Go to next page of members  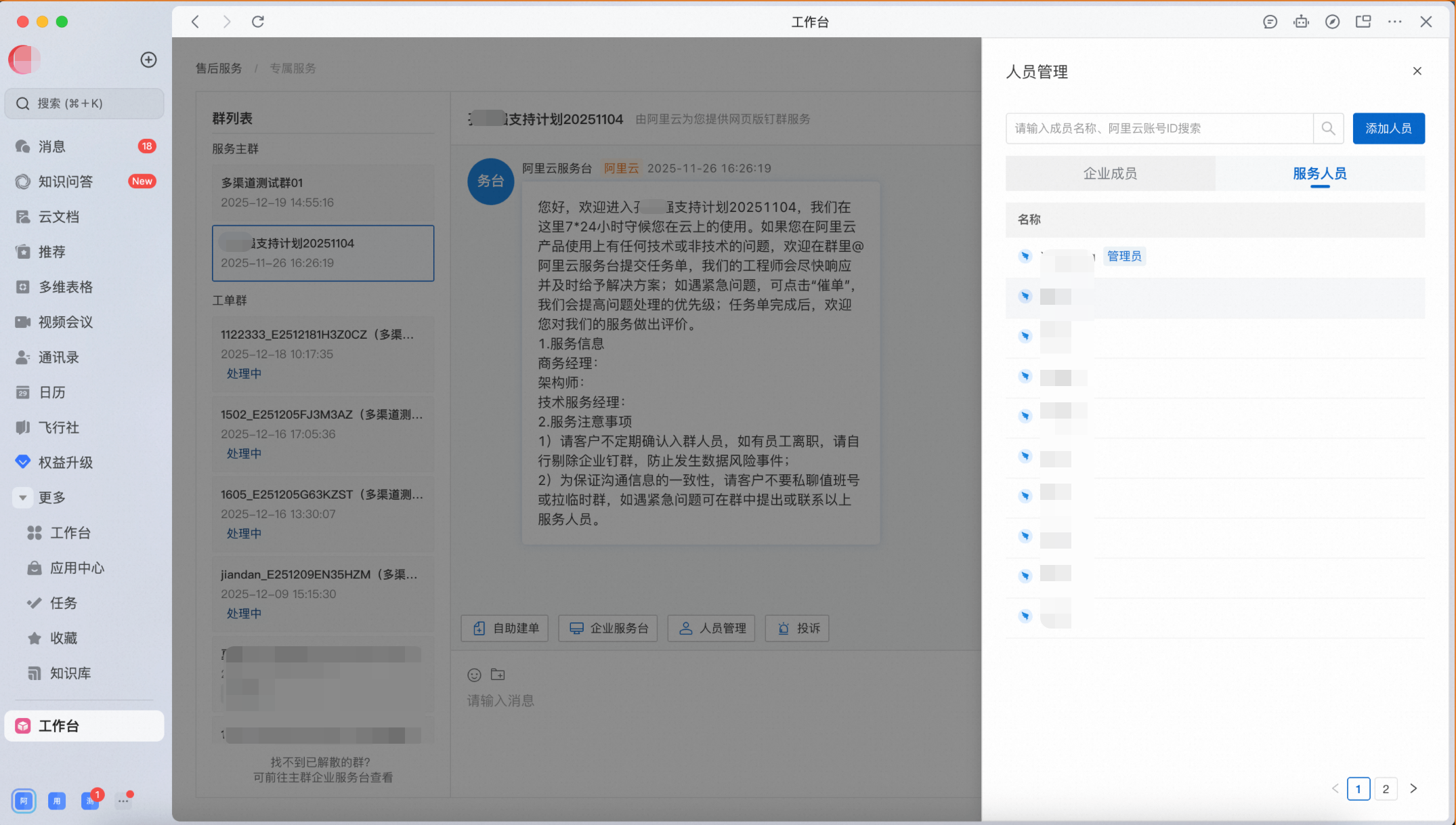click(x=1413, y=788)
